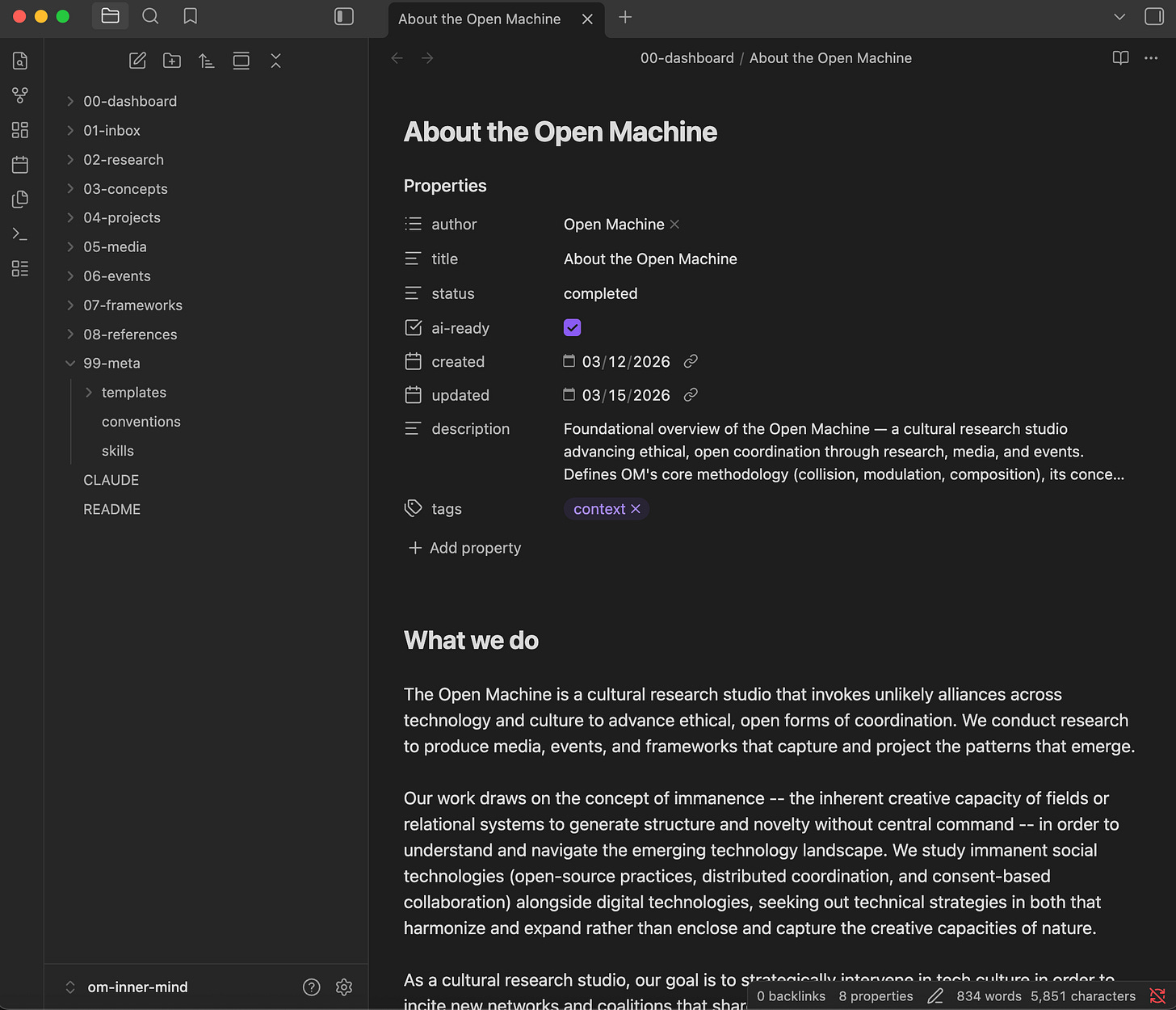Open more options ellipsis menu
This screenshot has height=1010, width=1176.
tap(1151, 58)
